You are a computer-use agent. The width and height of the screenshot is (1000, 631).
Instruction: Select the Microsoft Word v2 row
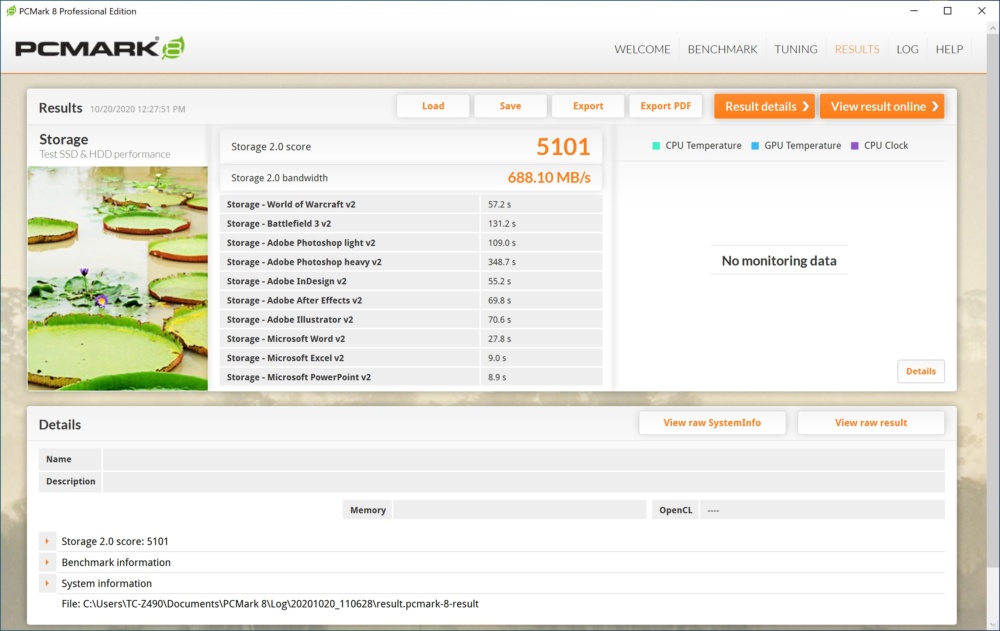(x=411, y=338)
